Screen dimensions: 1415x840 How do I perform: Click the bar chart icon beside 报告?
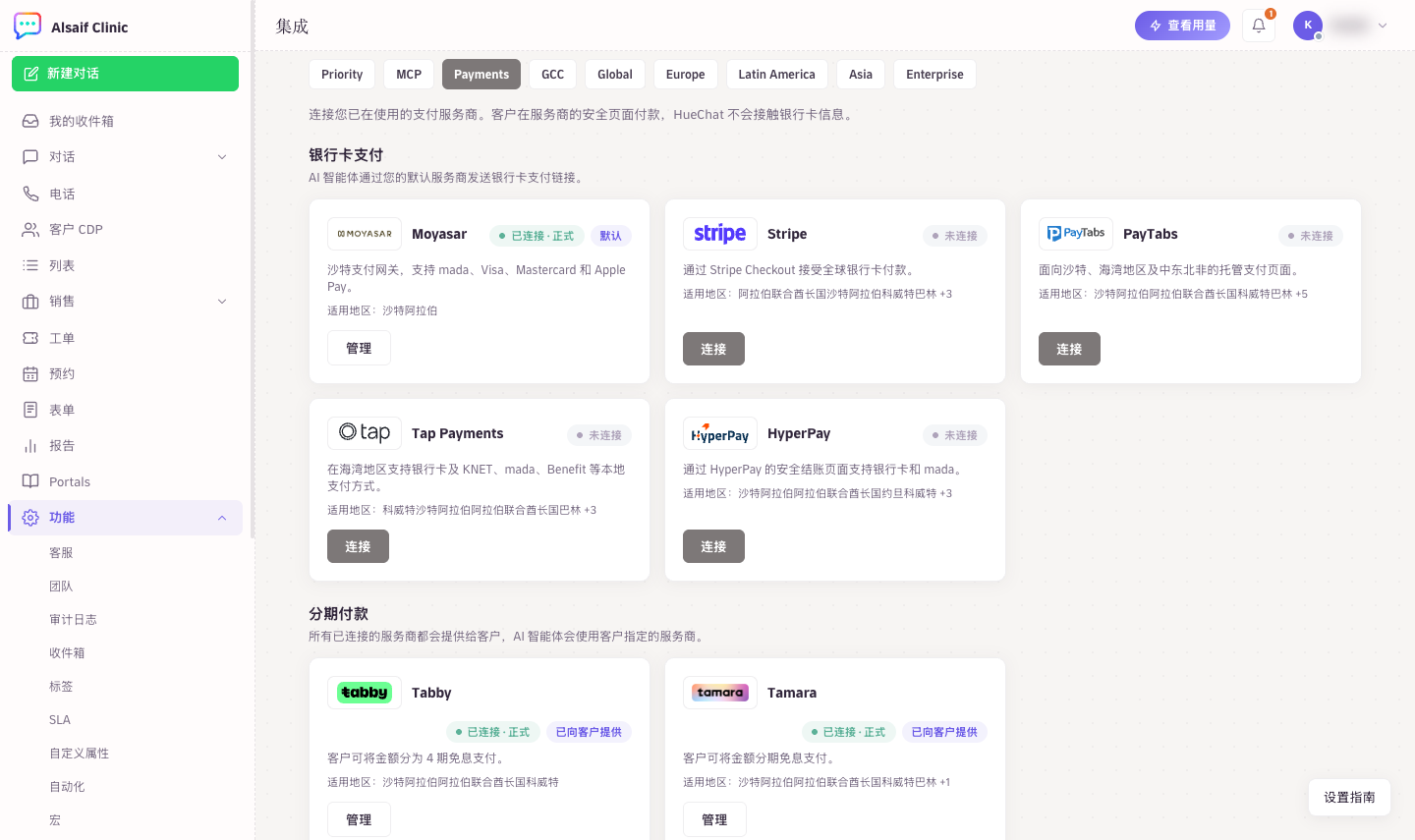[30, 445]
